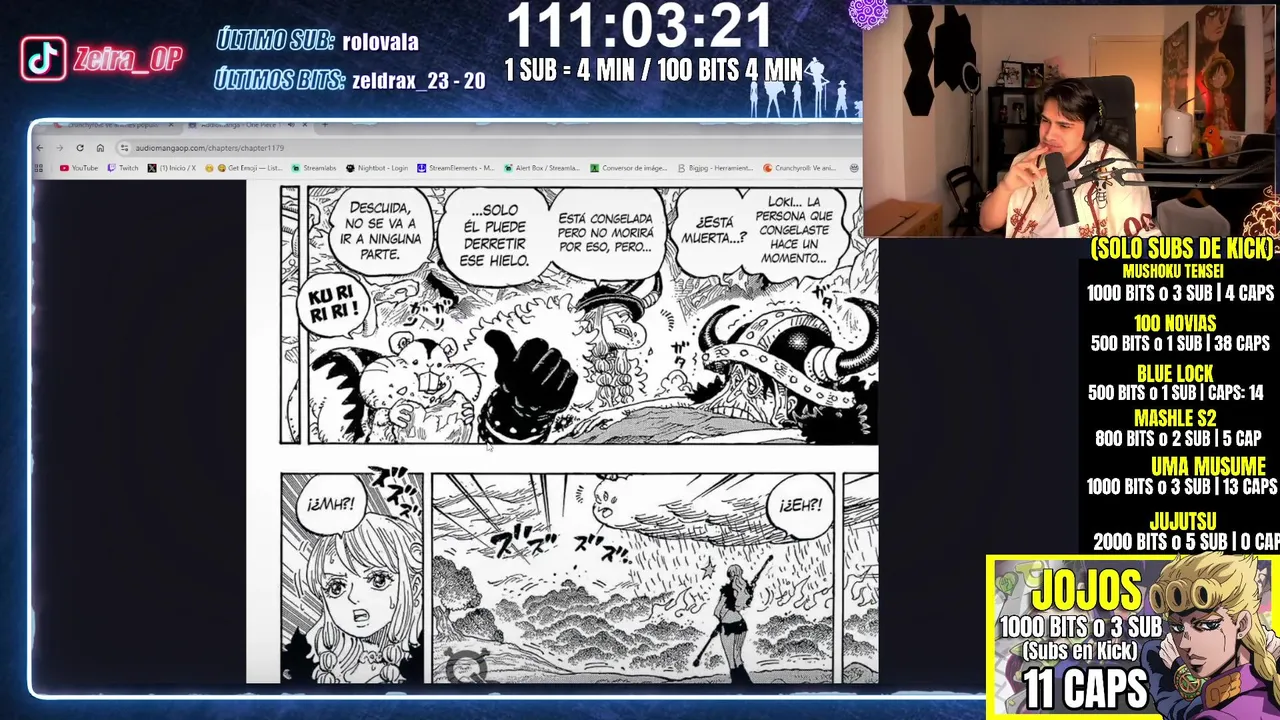1280x720 pixels.
Task: Click the streamer webcam feed
Action: (1070, 120)
